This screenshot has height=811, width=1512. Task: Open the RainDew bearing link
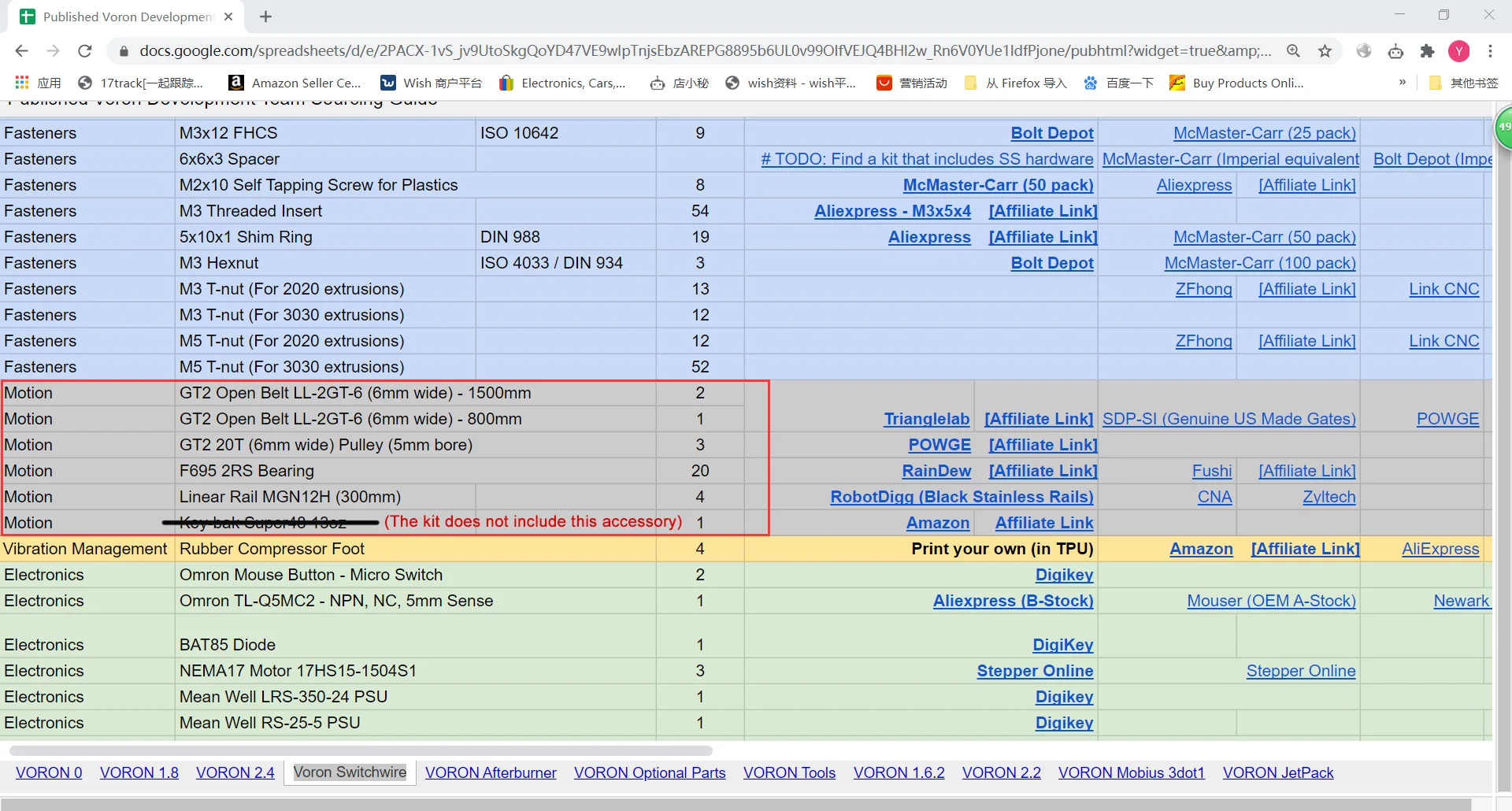(x=936, y=471)
